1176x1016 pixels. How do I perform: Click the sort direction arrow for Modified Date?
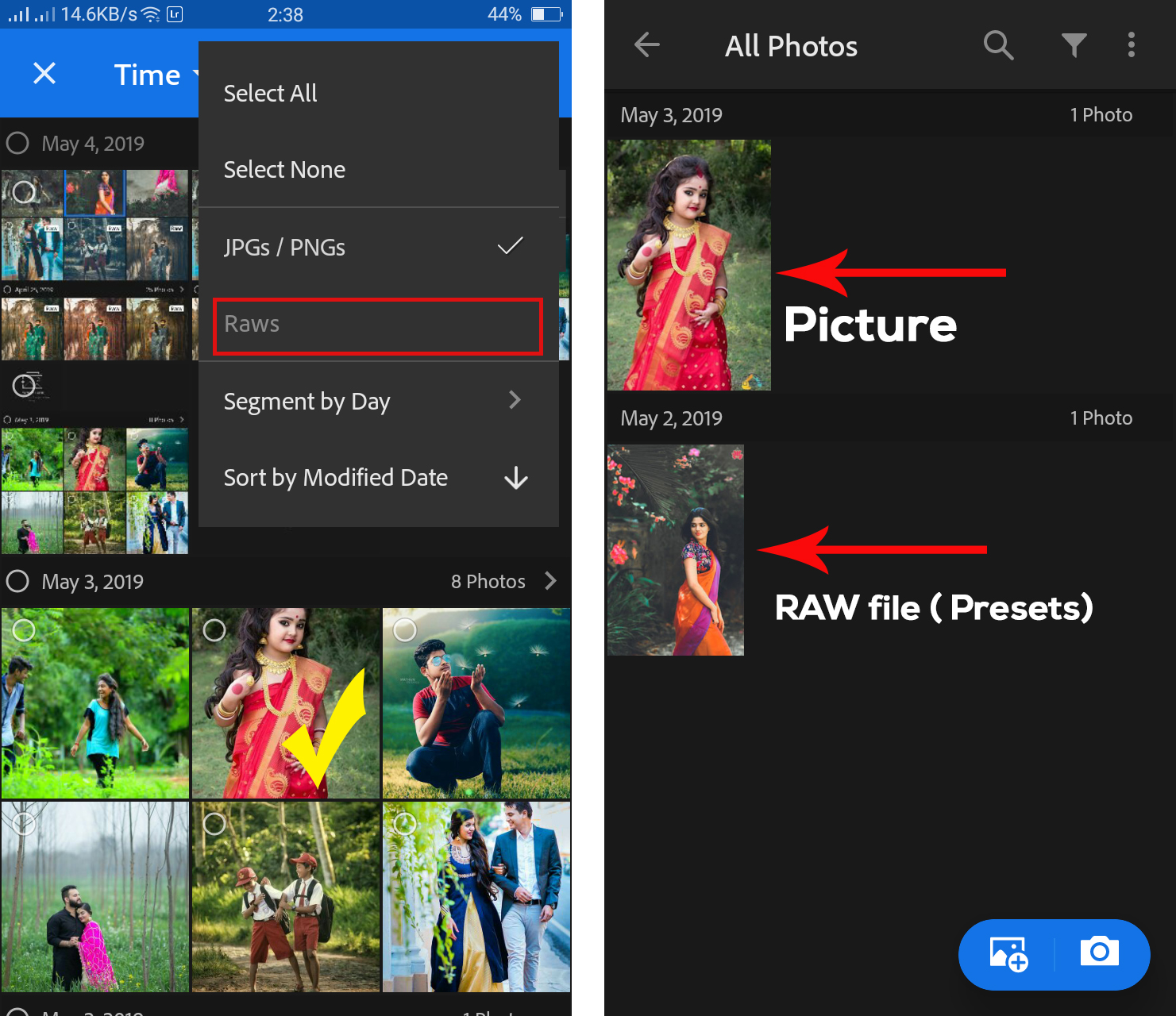coord(516,478)
